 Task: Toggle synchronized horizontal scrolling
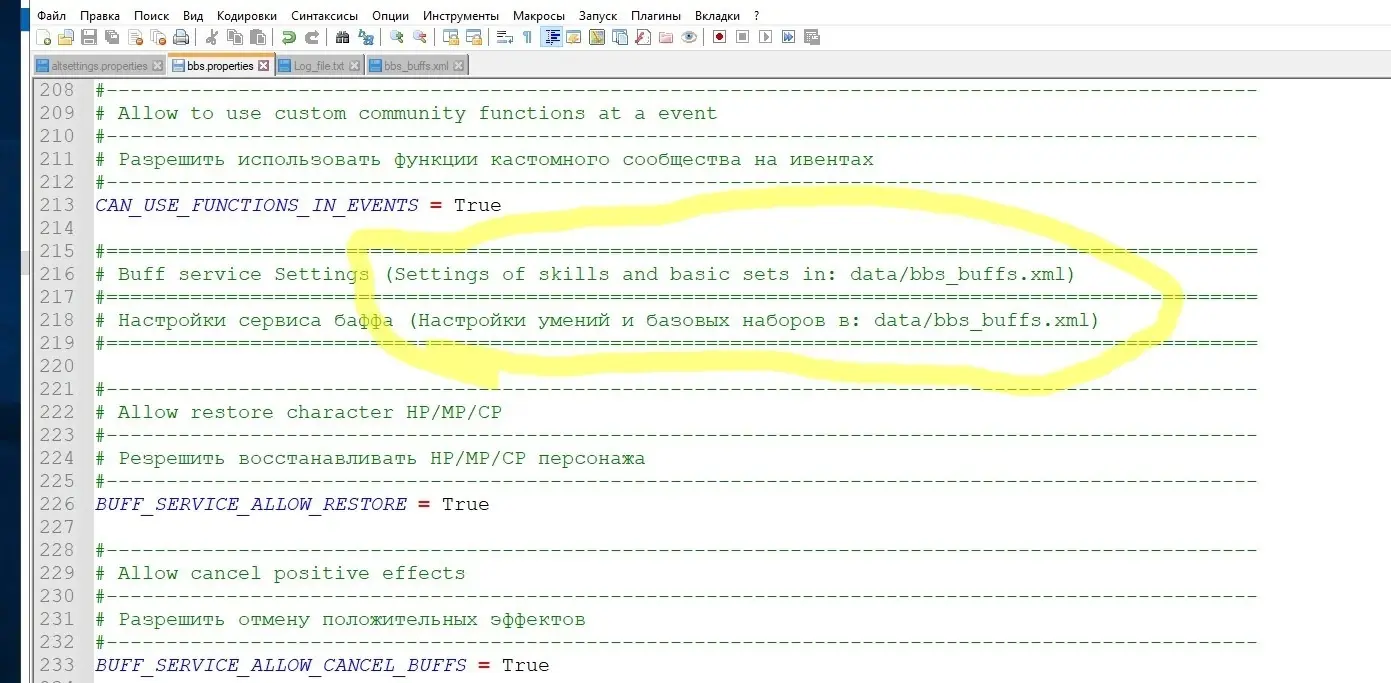pyautogui.click(x=473, y=37)
